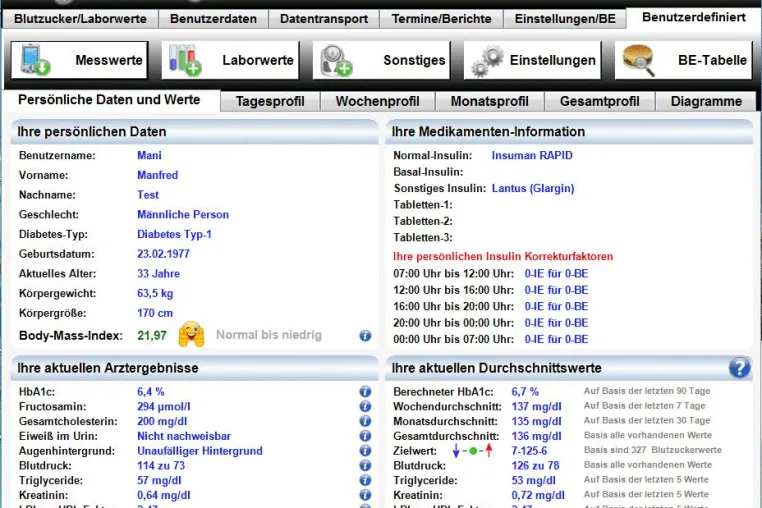Click the Wochendurchschnitt value 137 mg/dl

pos(536,406)
